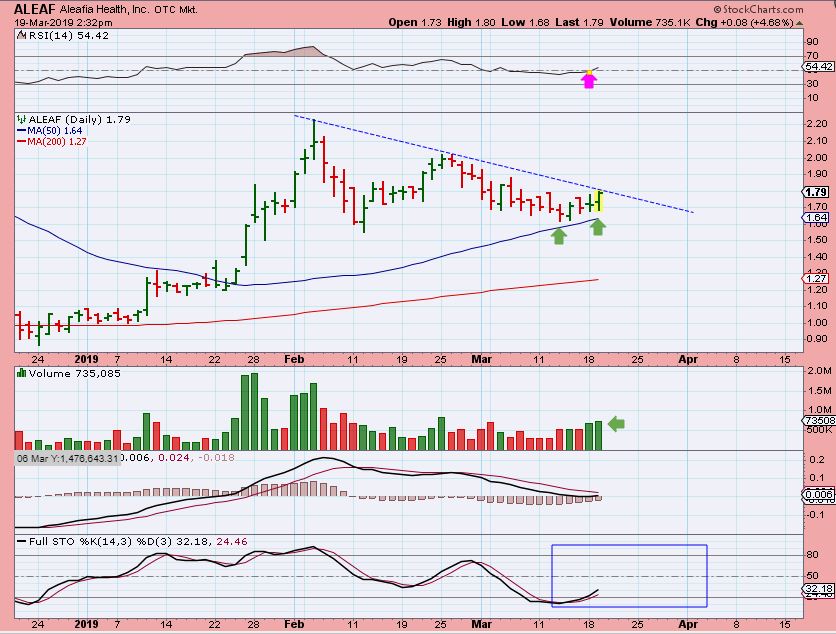Image resolution: width=836 pixels, height=634 pixels.
Task: Click the Volume 735.1K header value
Action: click(650, 22)
